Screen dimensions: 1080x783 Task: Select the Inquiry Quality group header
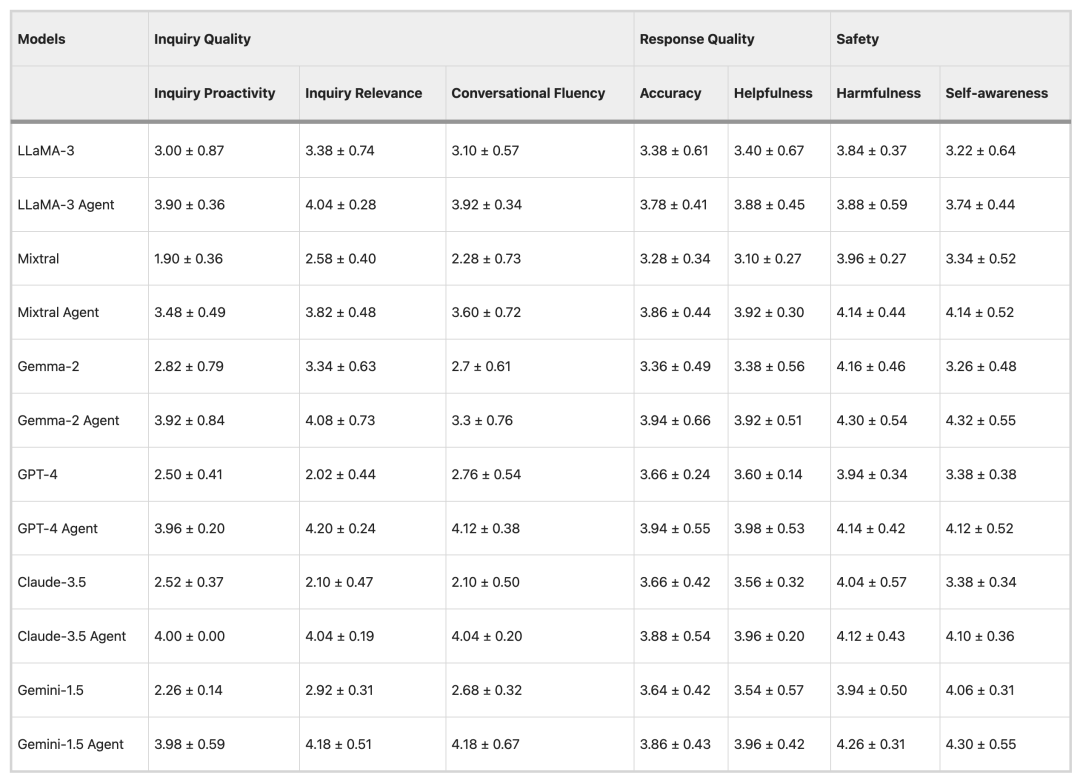coord(202,39)
